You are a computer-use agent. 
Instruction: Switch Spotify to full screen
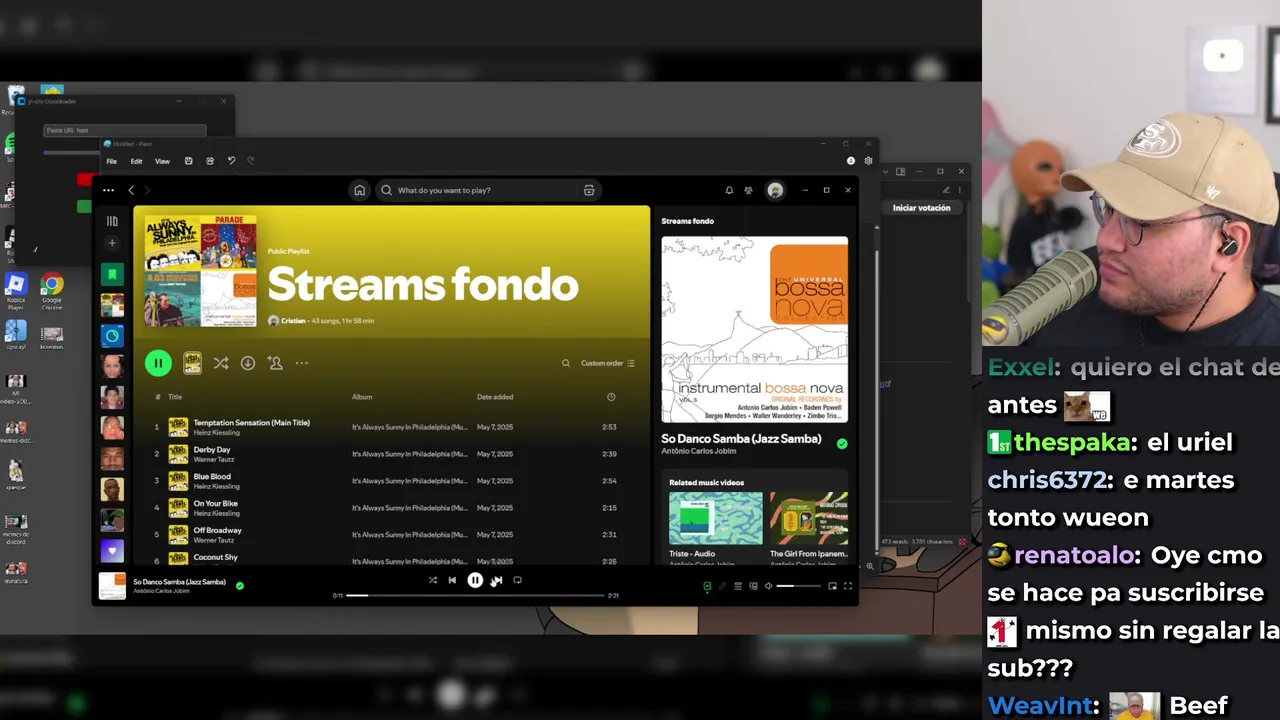point(848,586)
